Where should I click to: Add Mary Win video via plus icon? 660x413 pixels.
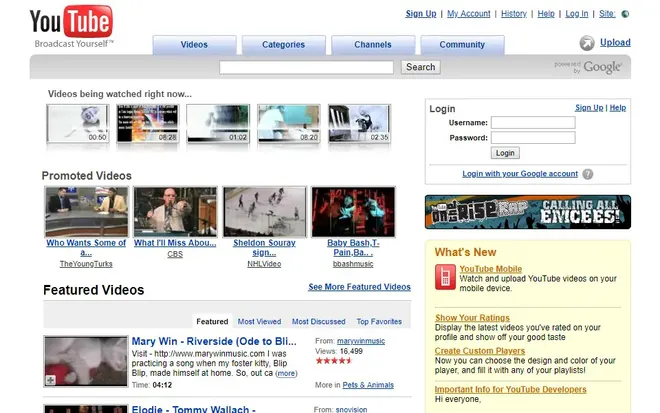51,380
